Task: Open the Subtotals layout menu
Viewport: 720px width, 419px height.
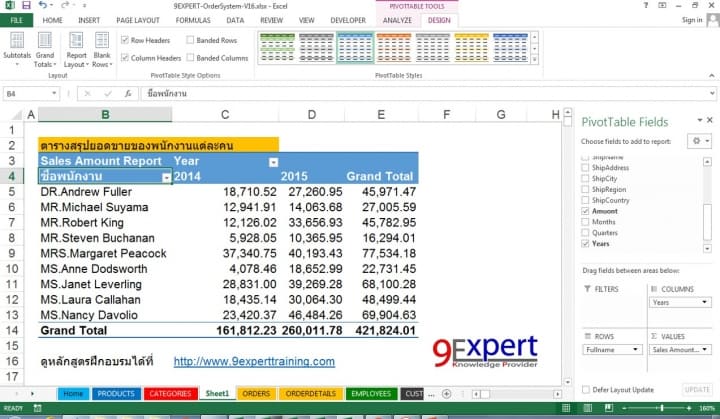Action: [x=17, y=48]
